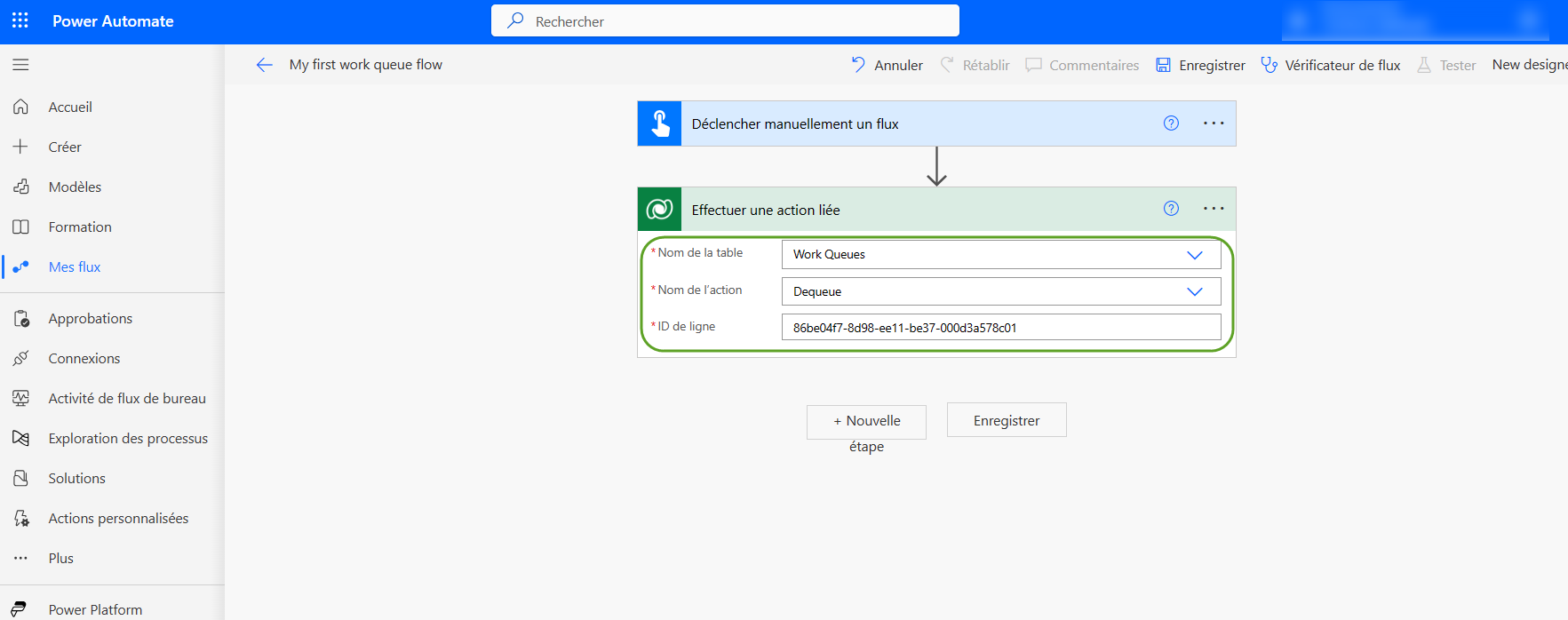
Task: Go back using the left arrow
Action: [264, 65]
